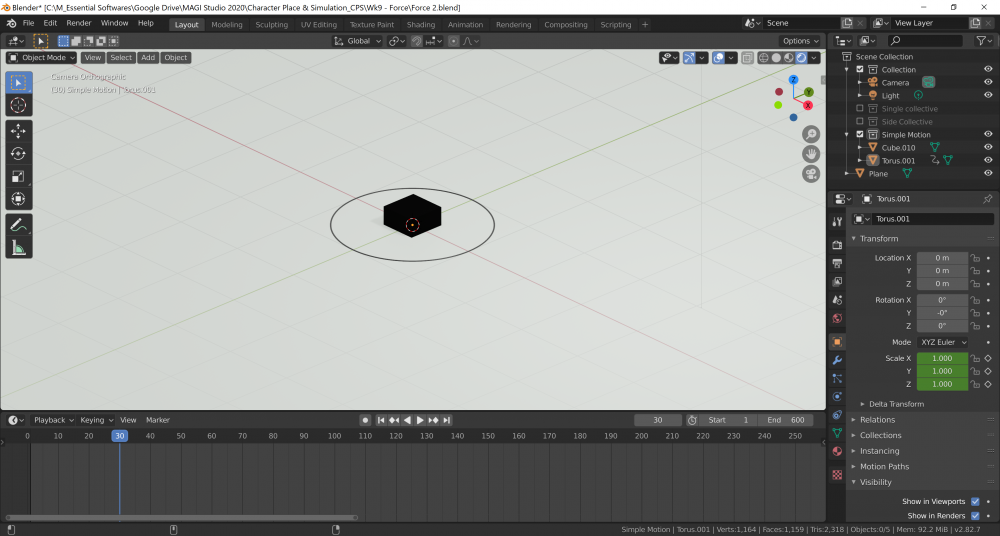The height and width of the screenshot is (536, 1000).
Task: Click the Options button in viewport header
Action: tap(800, 41)
